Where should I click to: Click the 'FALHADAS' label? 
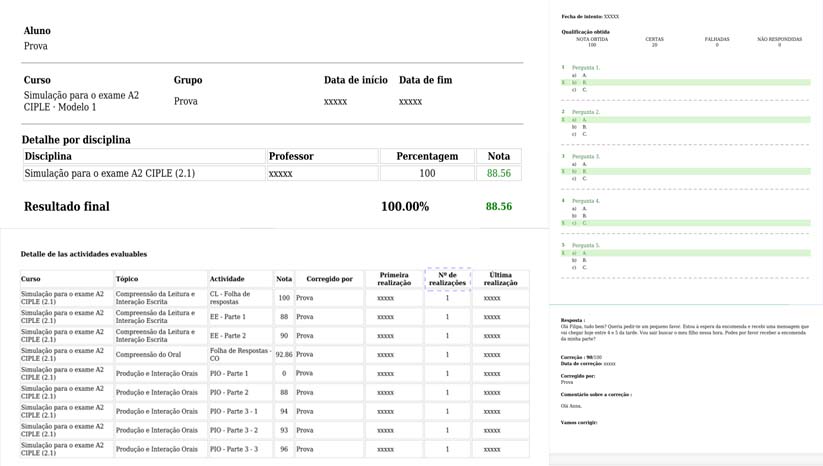[717, 39]
